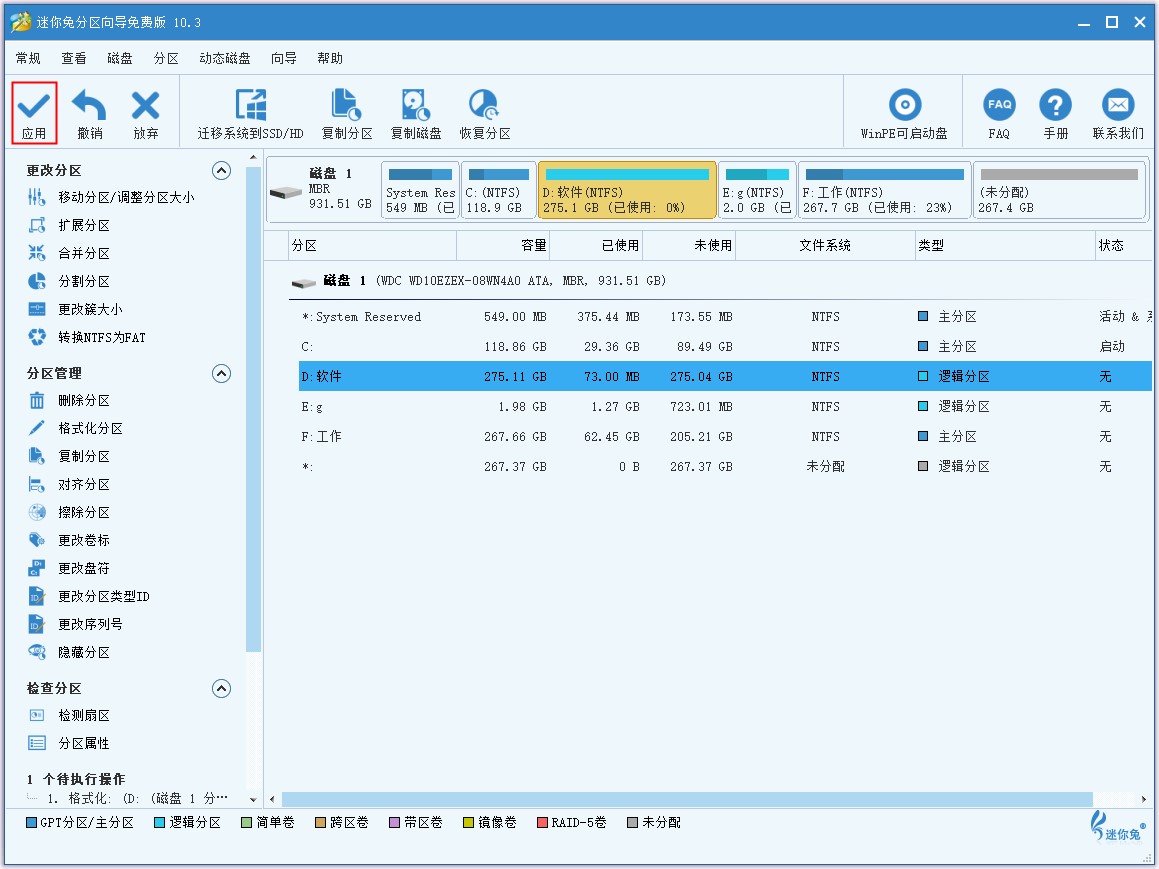Select C: (NTFS) block in disk map
The height and width of the screenshot is (869, 1159).
point(499,191)
